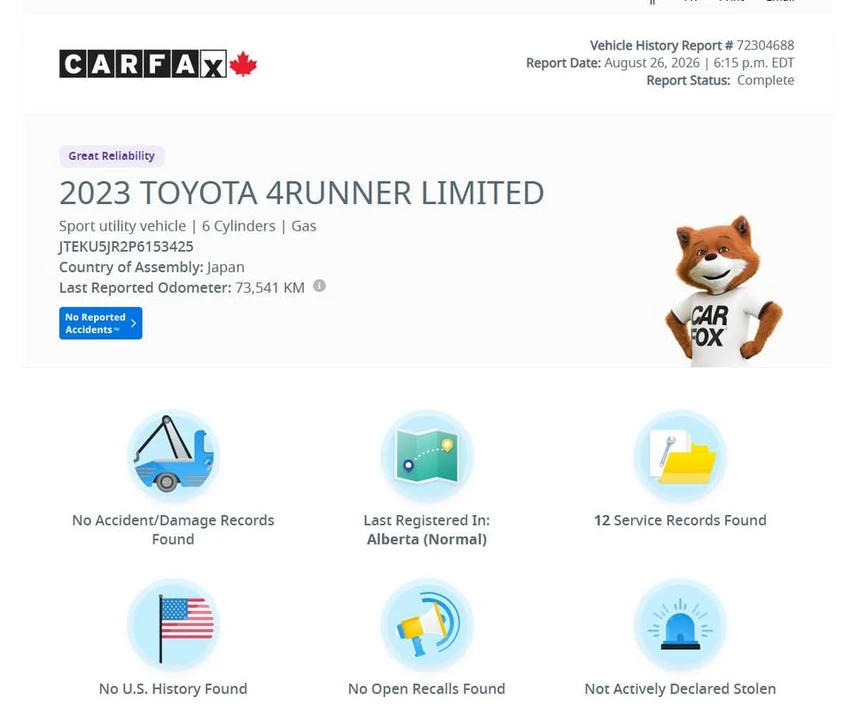This screenshot has width=851, height=720.
Task: Click the CARFAX Canada logo
Action: [158, 64]
